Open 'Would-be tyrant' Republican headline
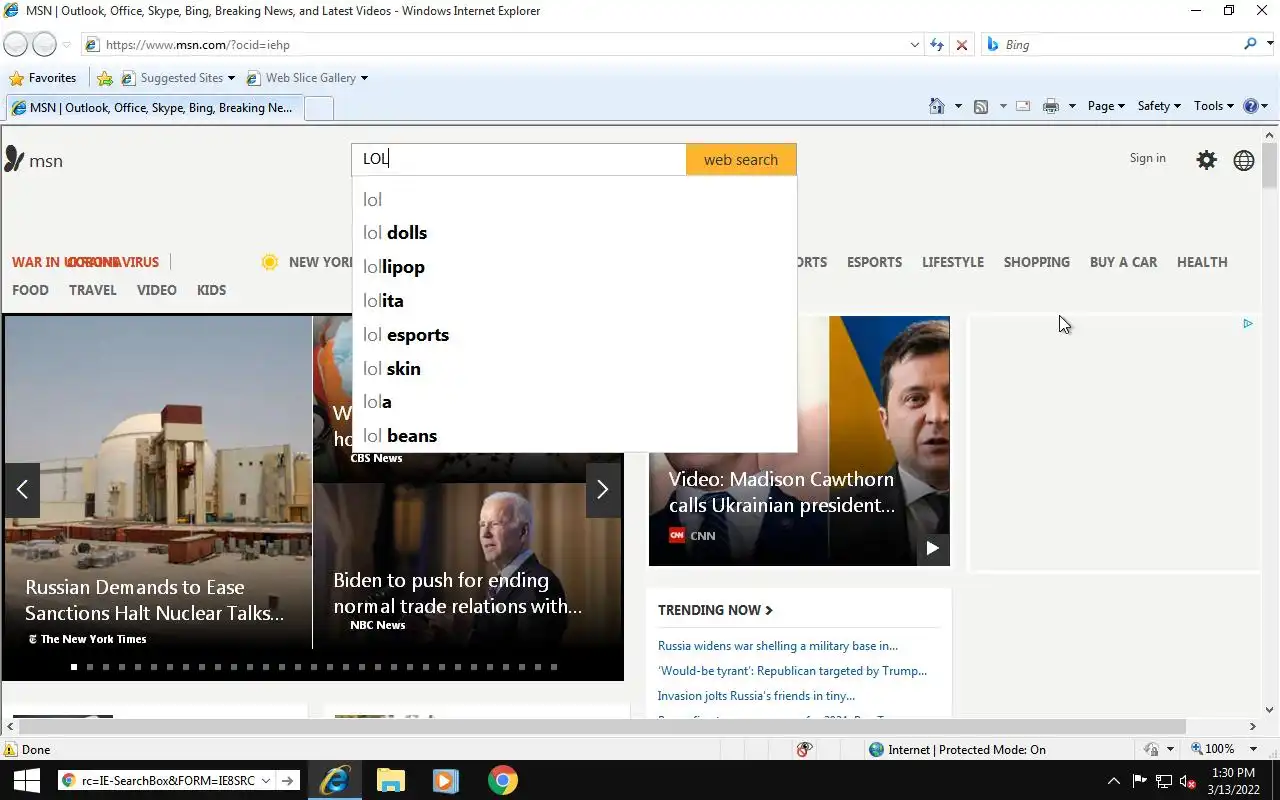This screenshot has width=1280, height=800. [792, 671]
